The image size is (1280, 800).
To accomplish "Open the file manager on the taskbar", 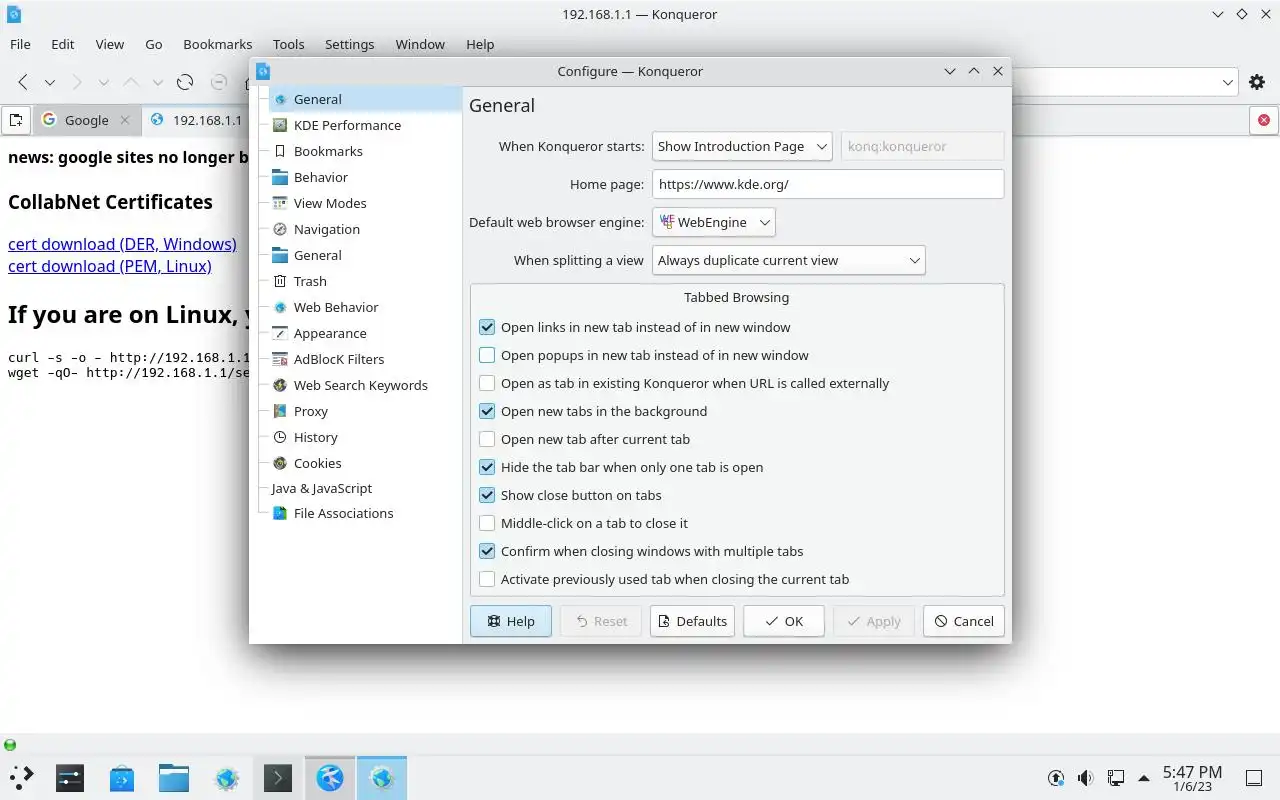I will tap(173, 777).
